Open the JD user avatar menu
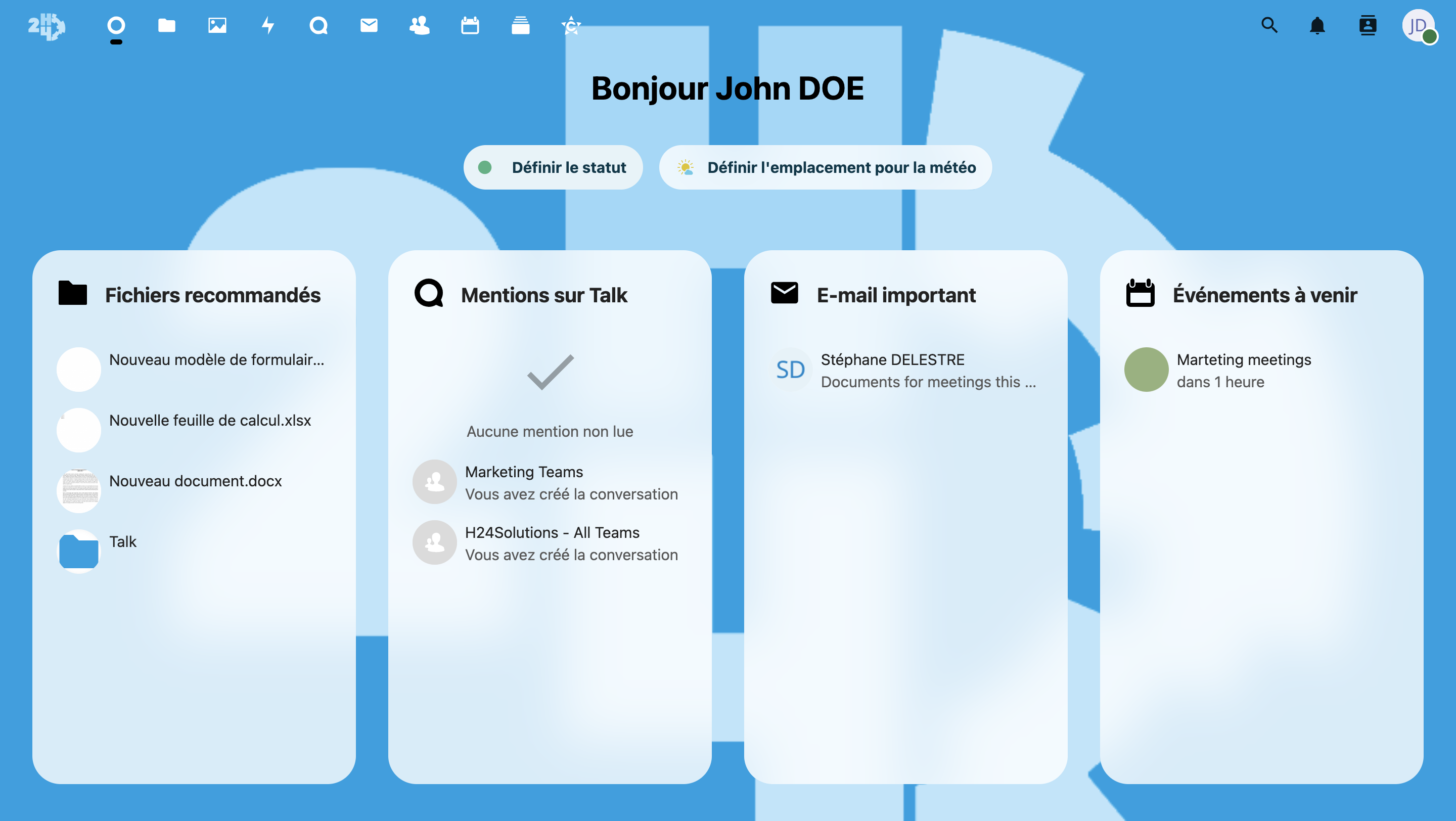The width and height of the screenshot is (1456, 821). click(1419, 26)
